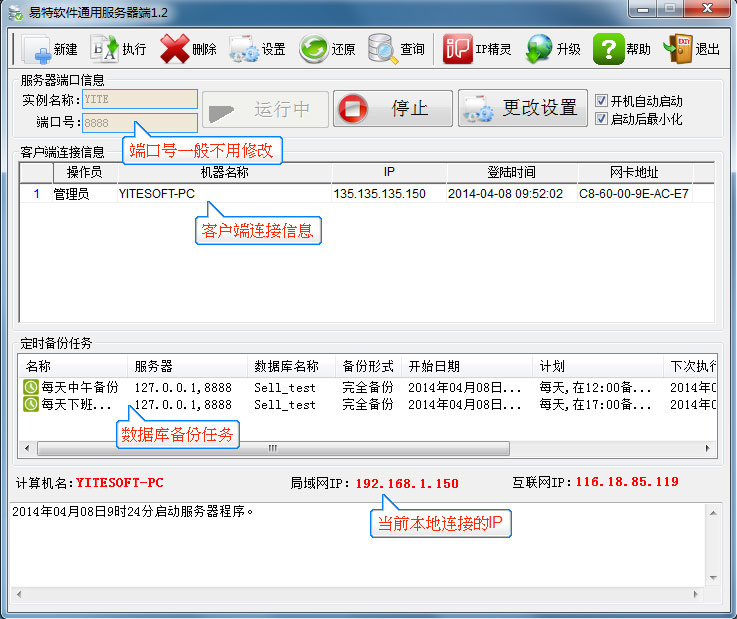This screenshot has width=737, height=619.
Task: Open 帮助 (Help) from the toolbar
Action: (609, 49)
